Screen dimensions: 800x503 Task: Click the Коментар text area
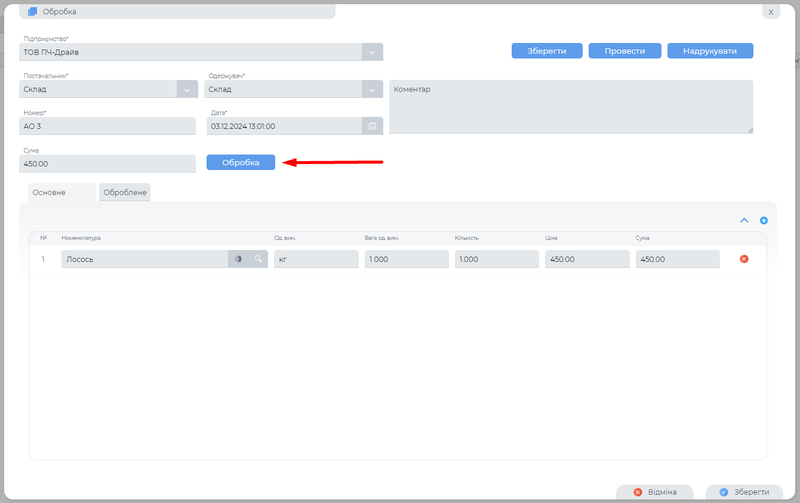(570, 106)
